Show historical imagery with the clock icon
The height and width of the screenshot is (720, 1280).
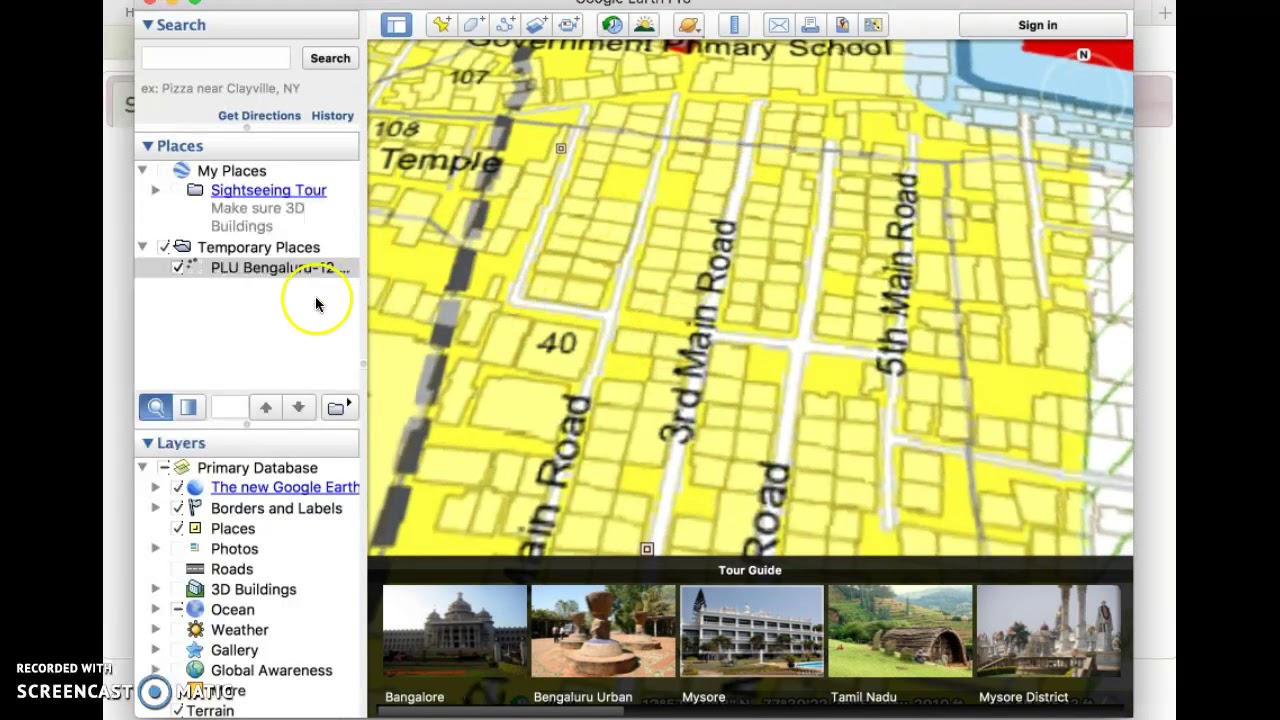pos(612,25)
